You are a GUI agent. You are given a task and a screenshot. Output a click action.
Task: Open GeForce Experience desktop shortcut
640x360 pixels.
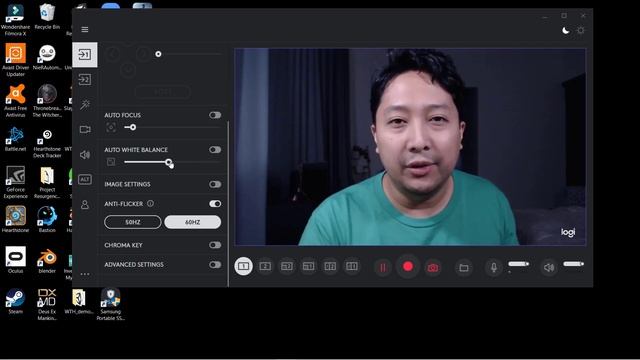point(16,182)
